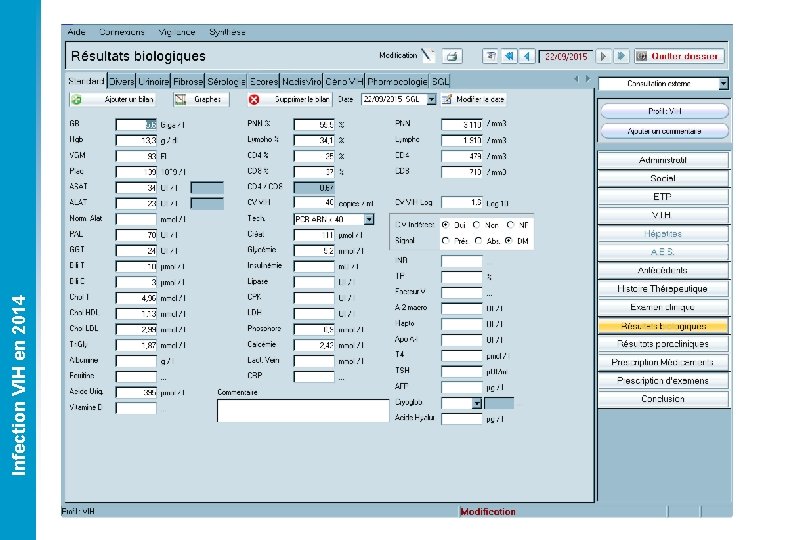Screen dimensions: 810x540
Task: Click the Quitter dossier button
Action: pos(679,56)
